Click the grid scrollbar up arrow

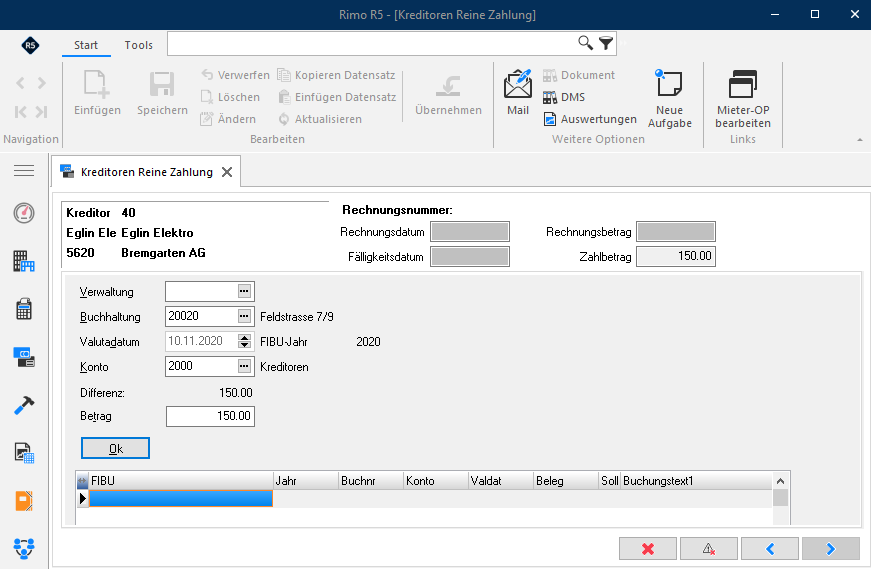780,481
